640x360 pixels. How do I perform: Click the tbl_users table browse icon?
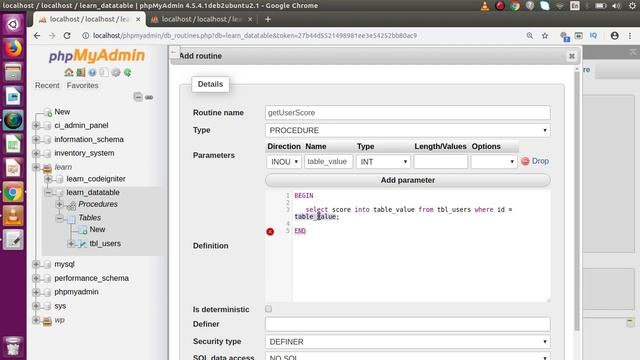(83, 244)
